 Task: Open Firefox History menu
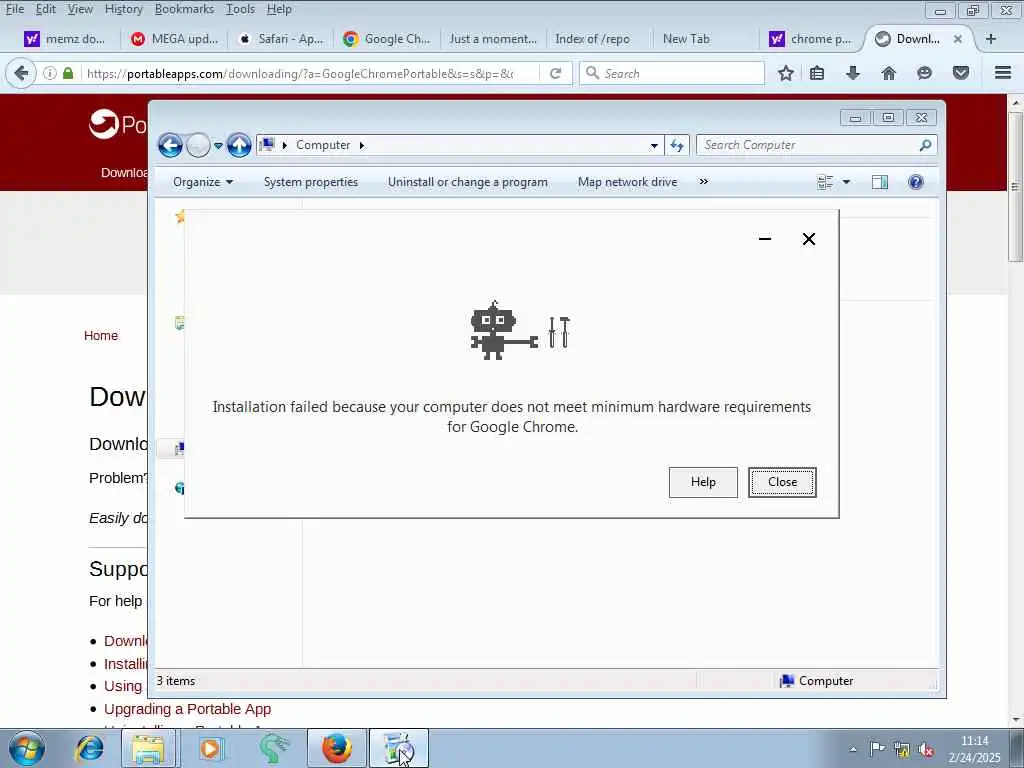(x=123, y=9)
